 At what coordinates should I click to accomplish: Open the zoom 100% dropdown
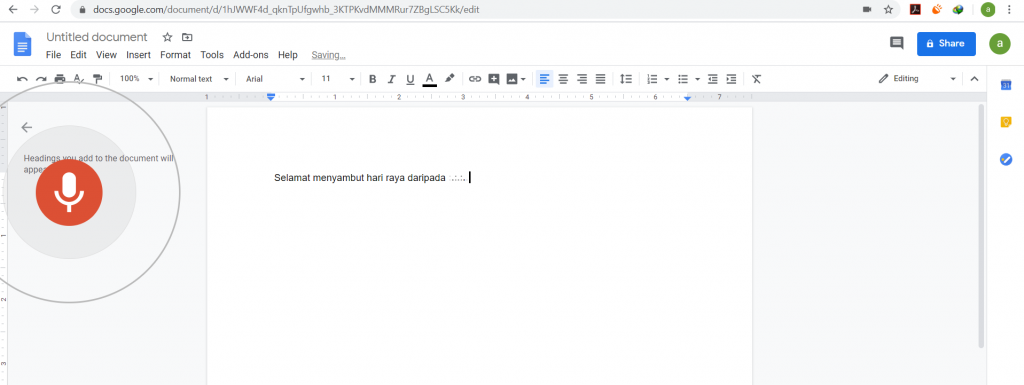pyautogui.click(x=136, y=79)
